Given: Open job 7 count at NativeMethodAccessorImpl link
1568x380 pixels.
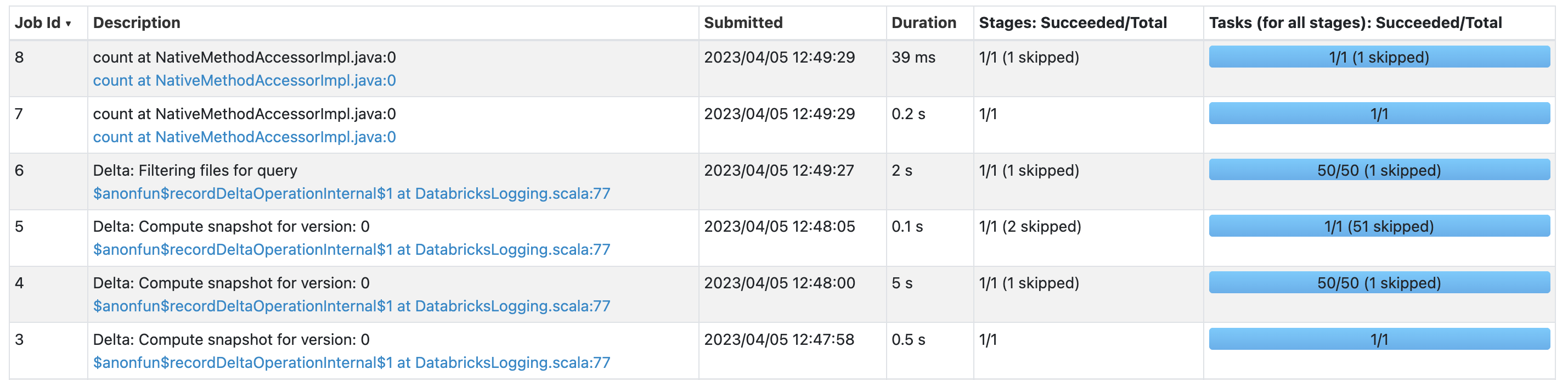Looking at the screenshot, I should 244,137.
